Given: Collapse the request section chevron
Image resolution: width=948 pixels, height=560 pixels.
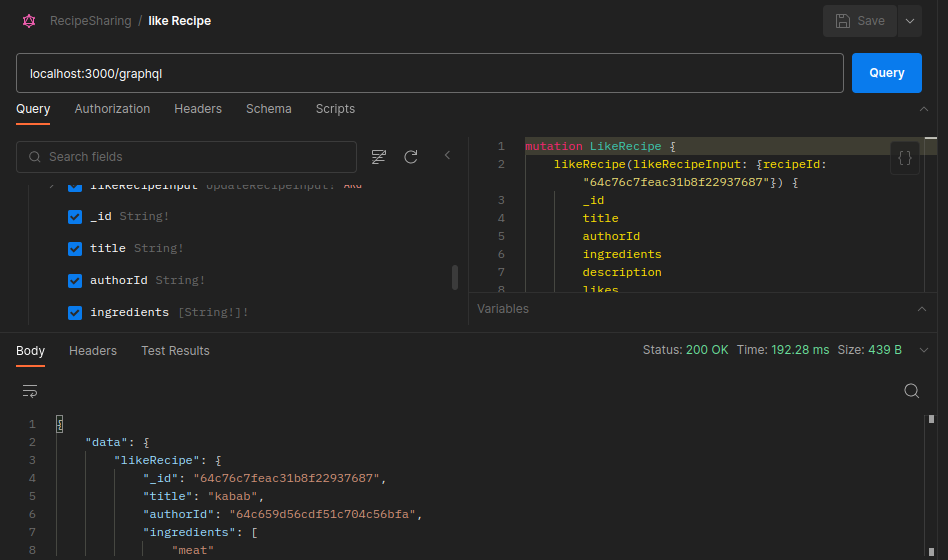Looking at the screenshot, I should [923, 109].
